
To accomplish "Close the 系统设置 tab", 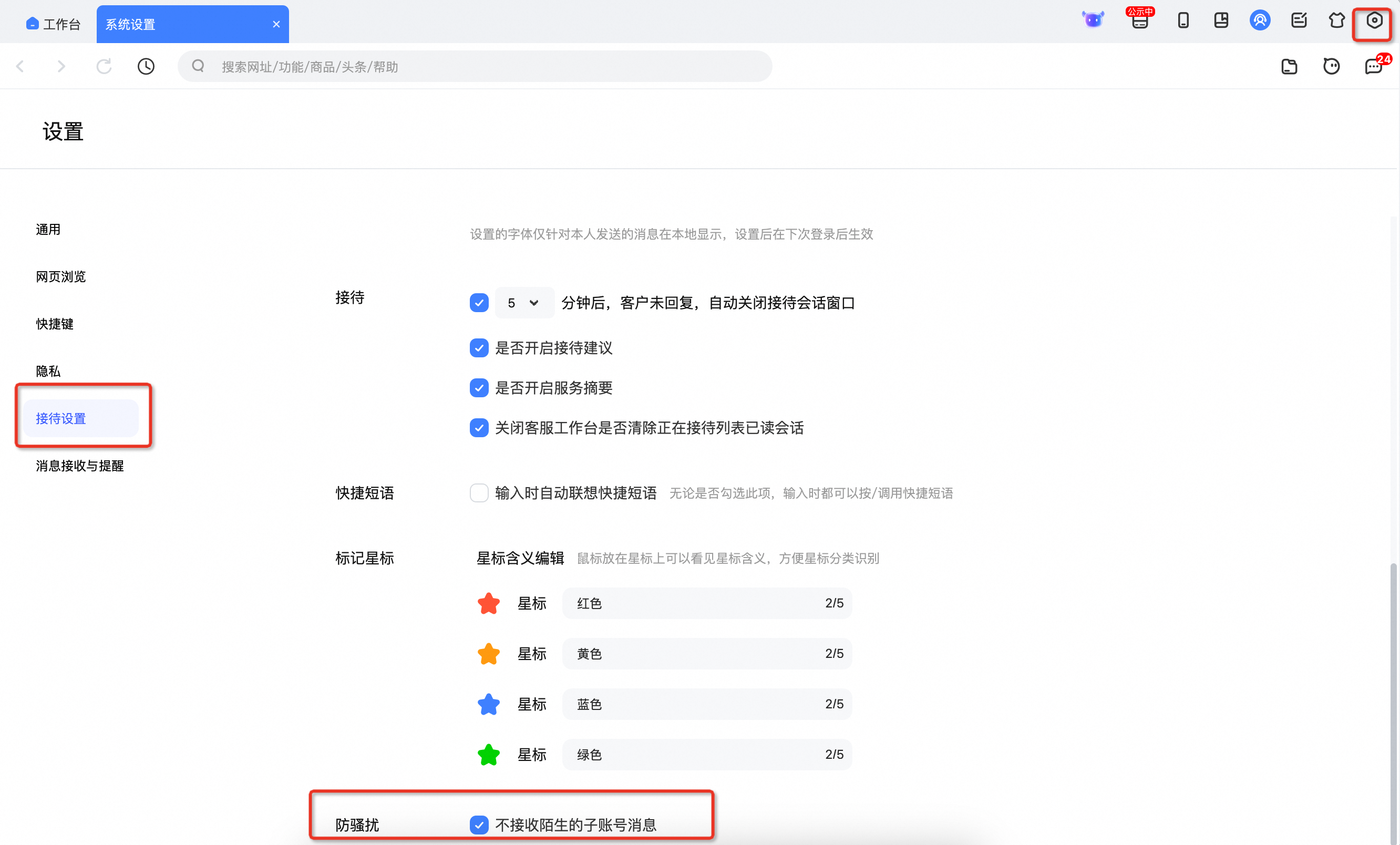I will point(276,24).
